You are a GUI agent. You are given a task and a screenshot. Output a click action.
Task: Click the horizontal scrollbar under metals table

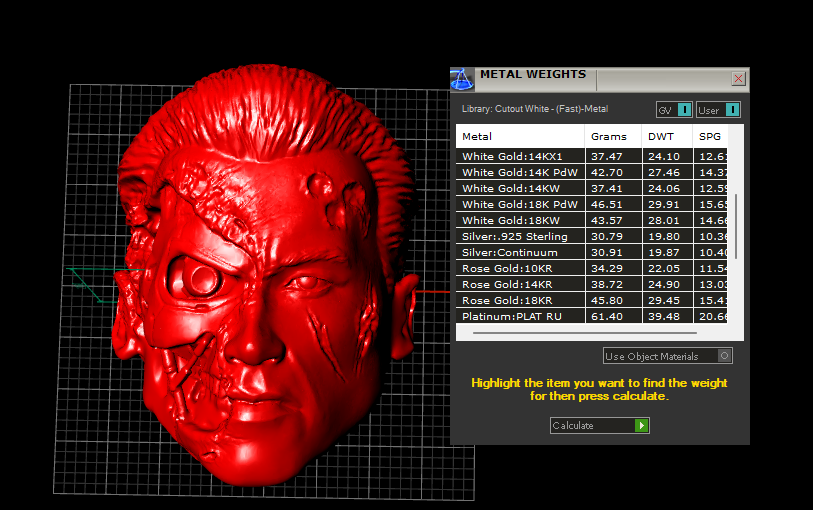tap(584, 333)
